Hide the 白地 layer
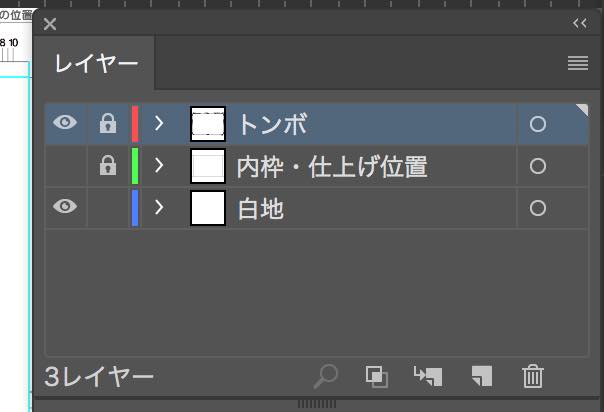The width and height of the screenshot is (604, 412). point(65,206)
